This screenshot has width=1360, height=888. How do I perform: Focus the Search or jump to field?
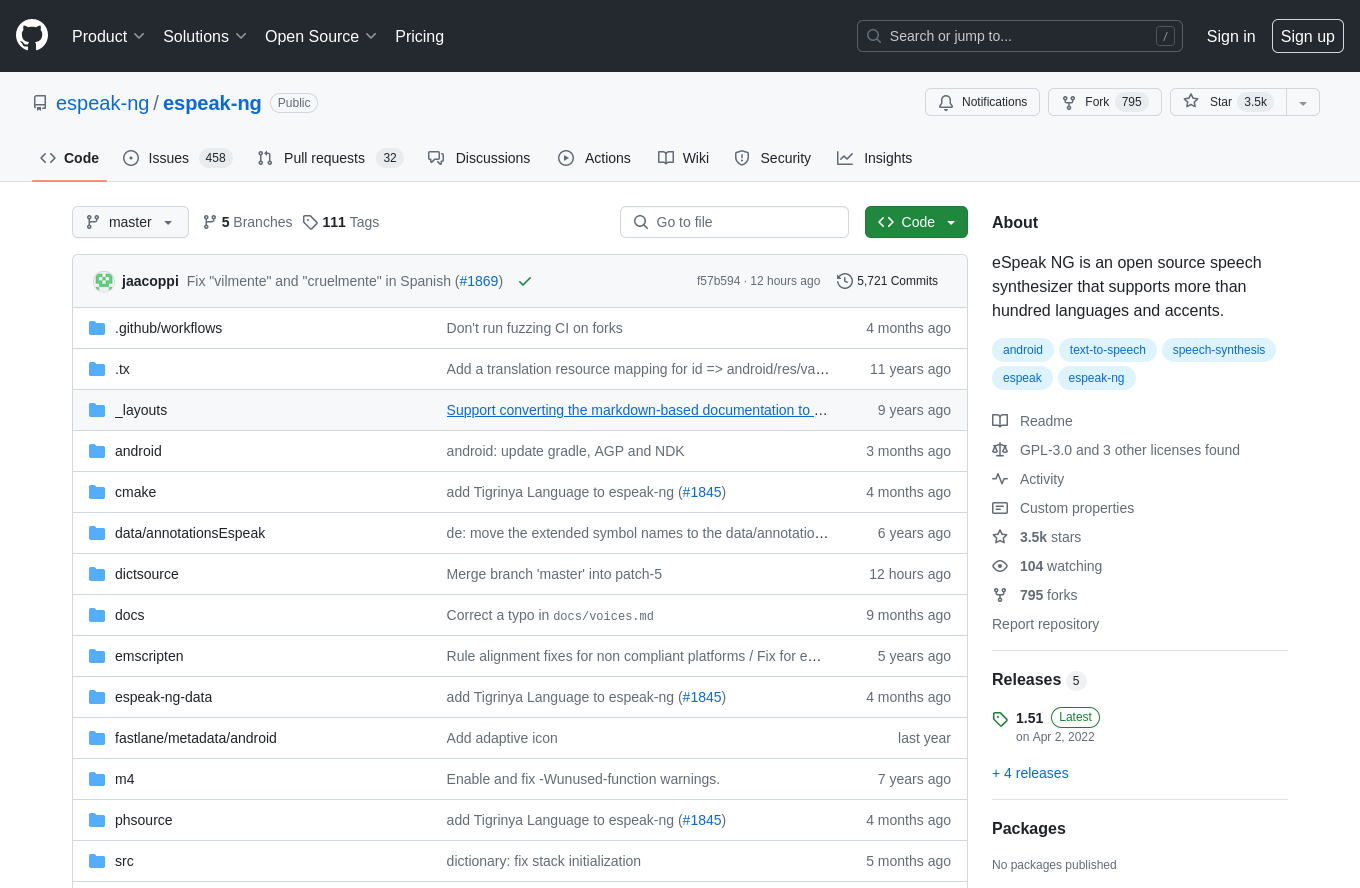point(1020,36)
